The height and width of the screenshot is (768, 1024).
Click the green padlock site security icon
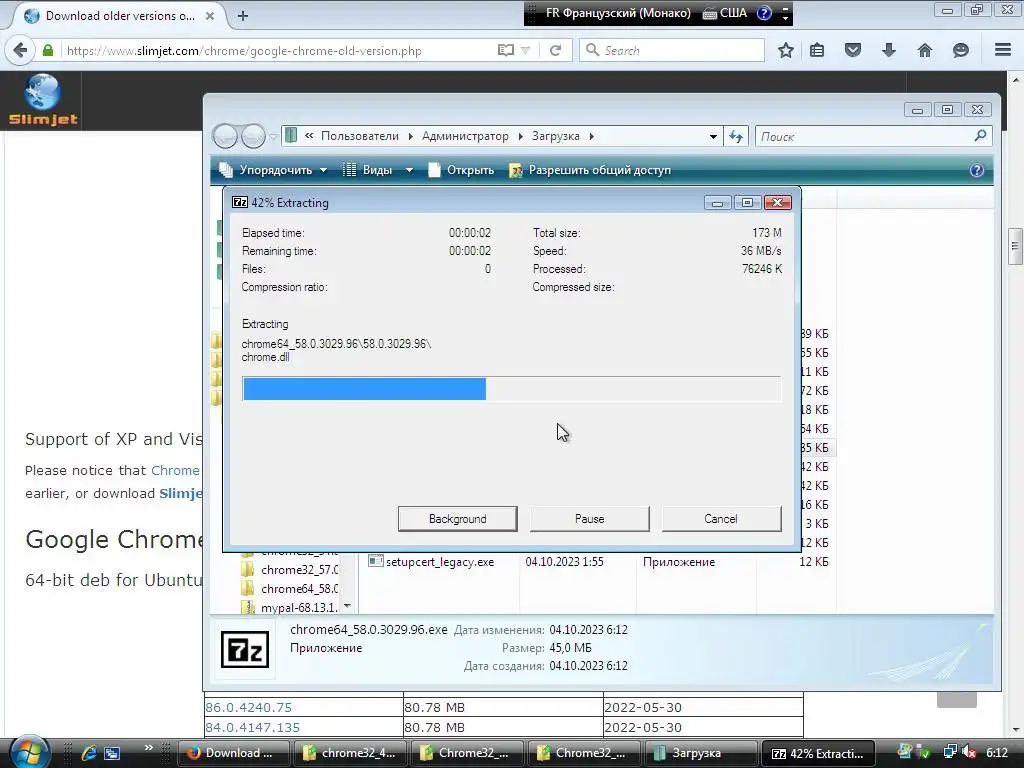pos(48,50)
